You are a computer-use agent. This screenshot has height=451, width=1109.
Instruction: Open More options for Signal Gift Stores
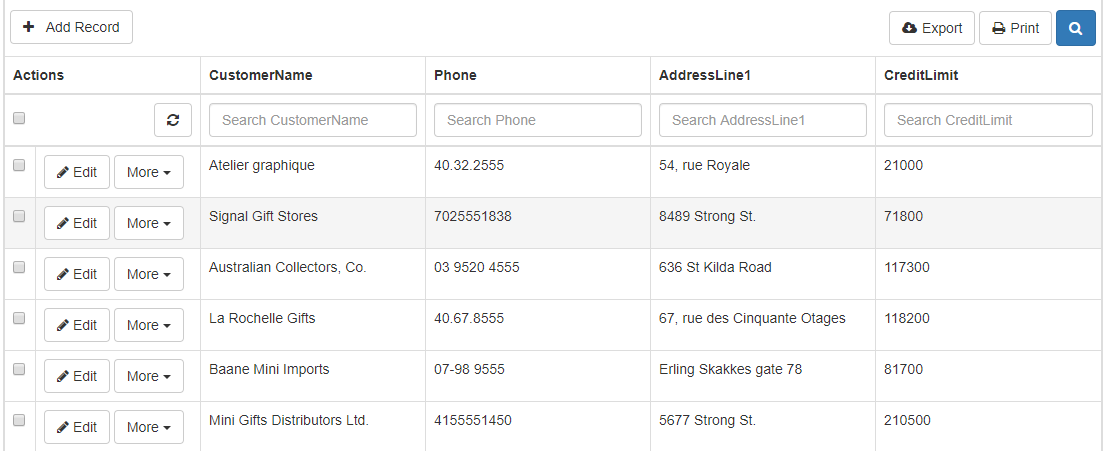(x=149, y=223)
